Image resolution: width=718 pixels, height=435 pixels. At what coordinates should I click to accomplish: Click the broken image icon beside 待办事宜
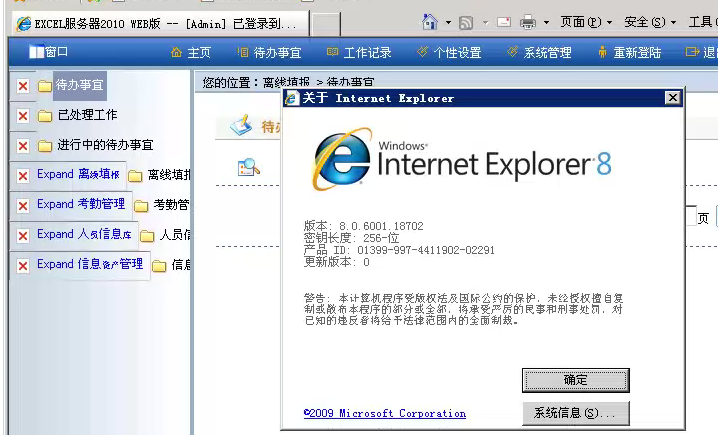click(x=23, y=87)
